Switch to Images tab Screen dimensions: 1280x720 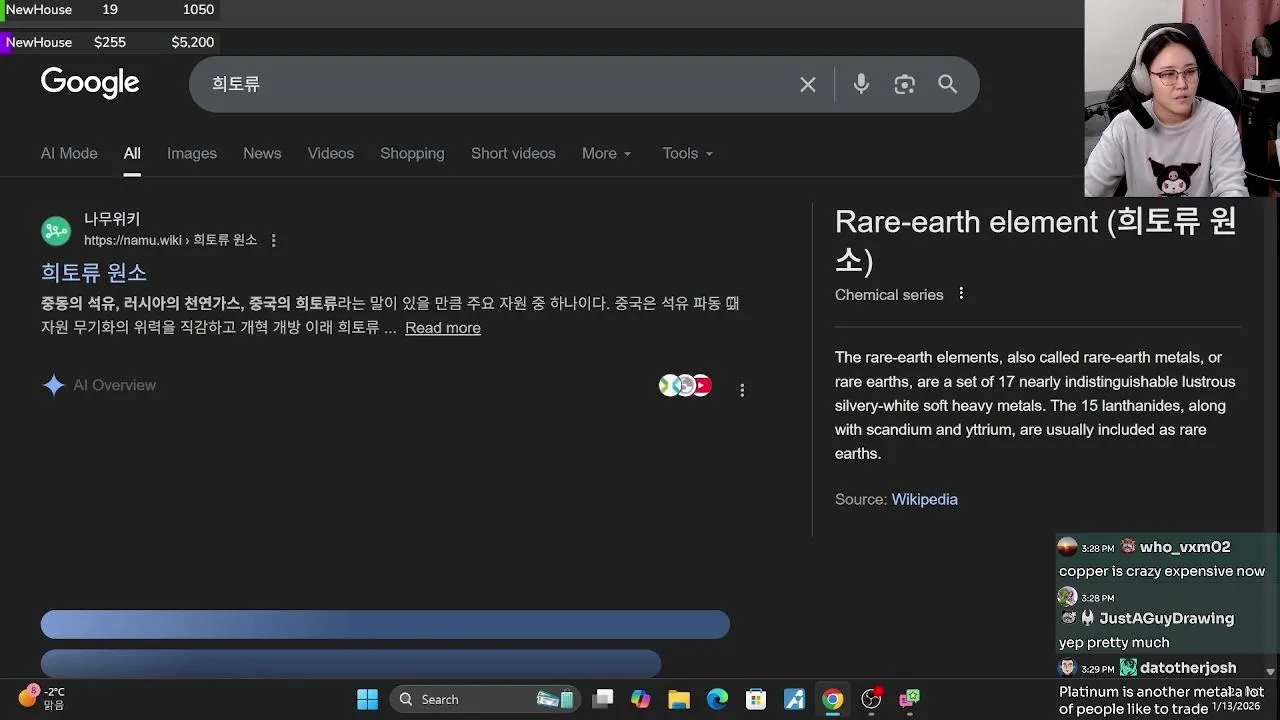192,153
